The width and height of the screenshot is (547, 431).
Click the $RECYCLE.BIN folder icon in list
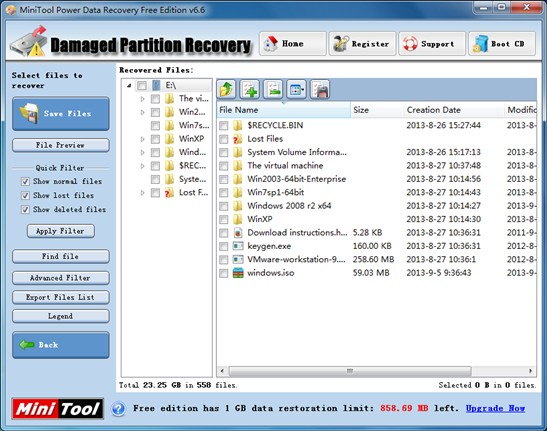point(238,125)
